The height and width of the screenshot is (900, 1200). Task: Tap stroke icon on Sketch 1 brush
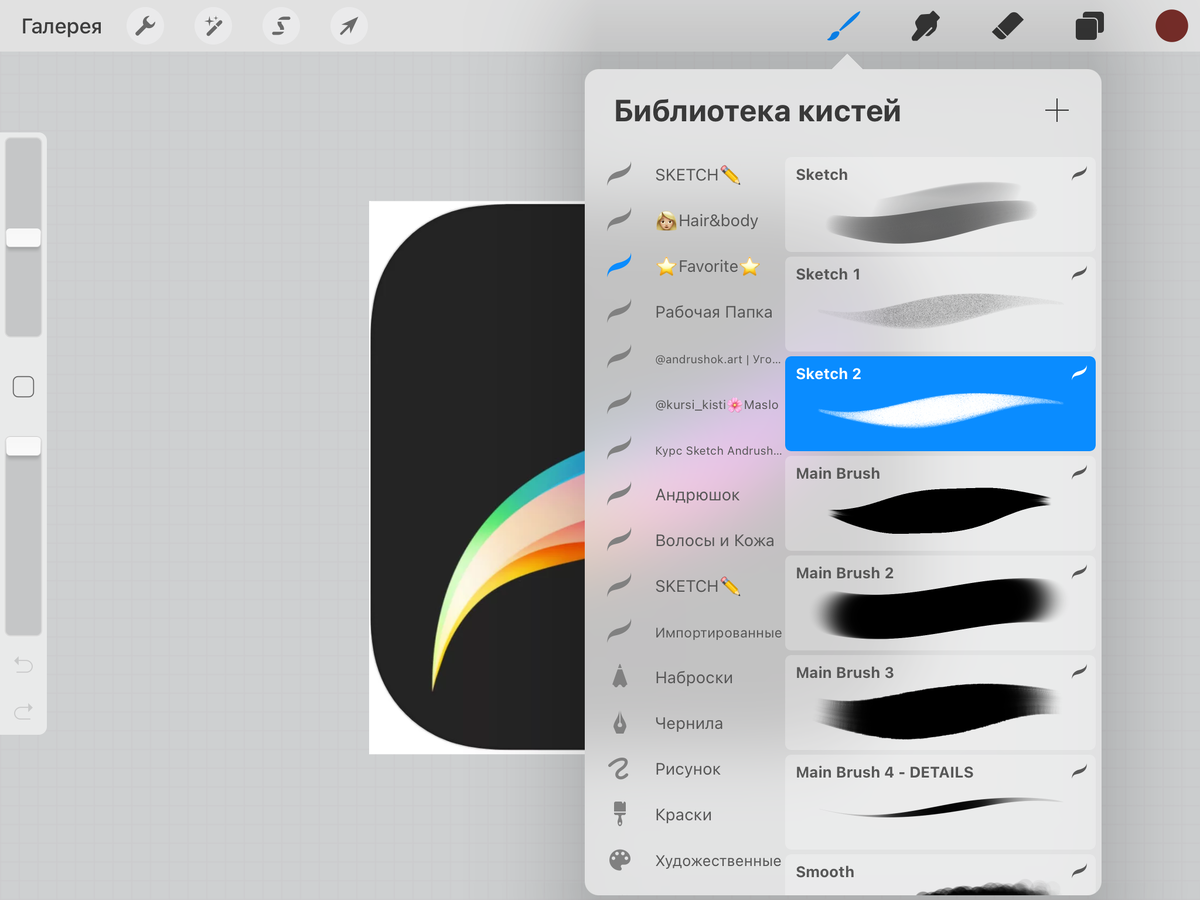pyautogui.click(x=1079, y=273)
